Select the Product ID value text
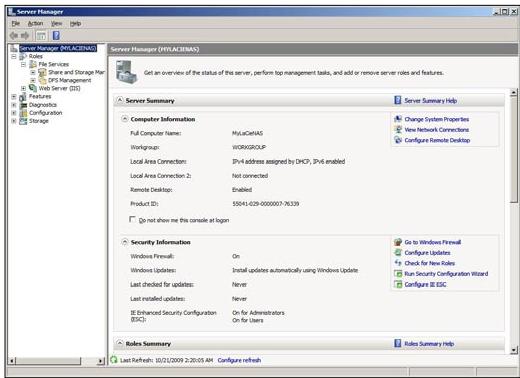 click(x=266, y=204)
